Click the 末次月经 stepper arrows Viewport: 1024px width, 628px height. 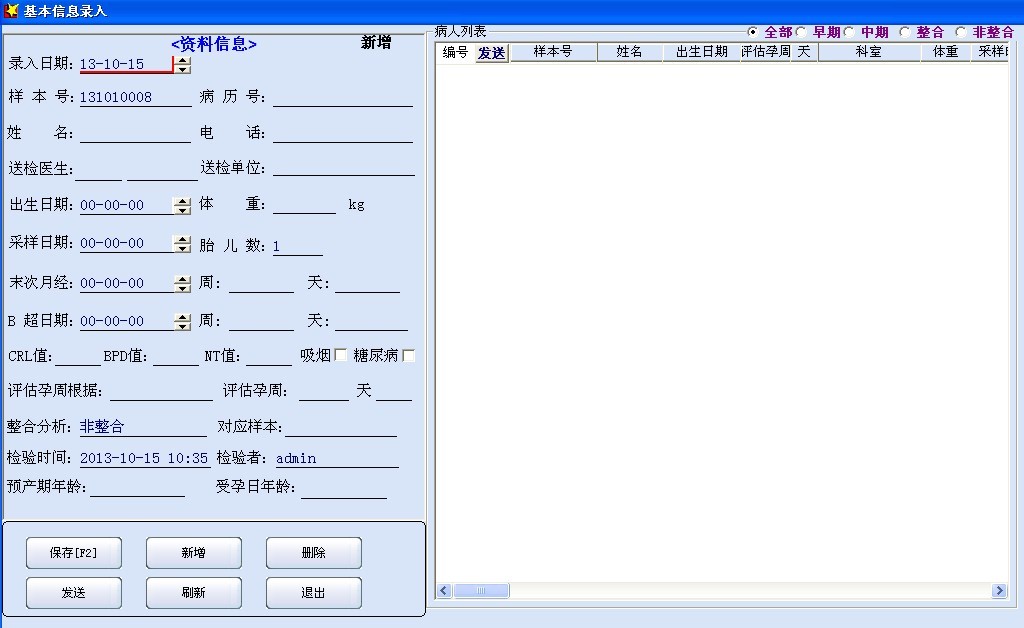pyautogui.click(x=183, y=284)
